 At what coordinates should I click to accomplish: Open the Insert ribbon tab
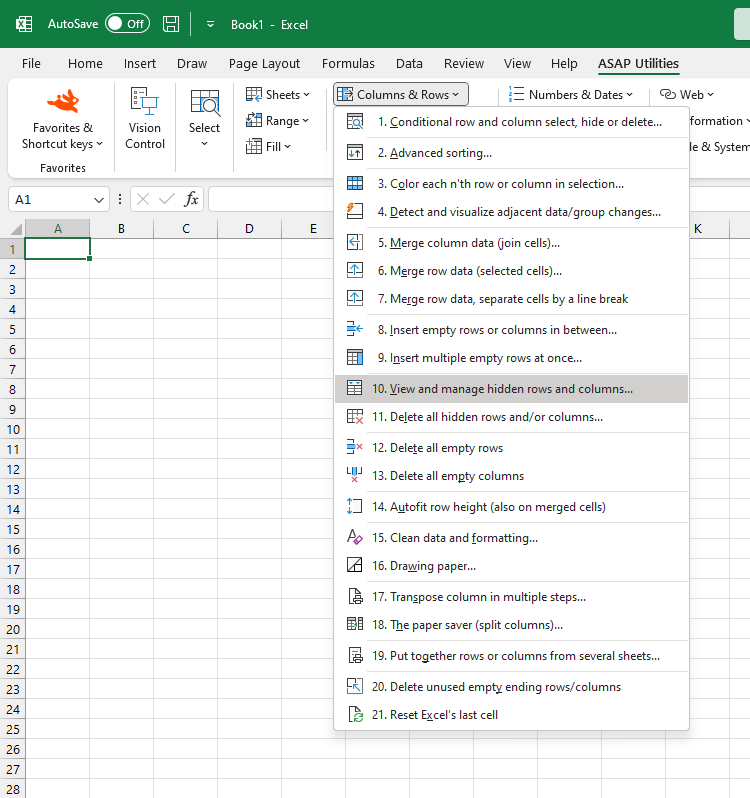139,64
